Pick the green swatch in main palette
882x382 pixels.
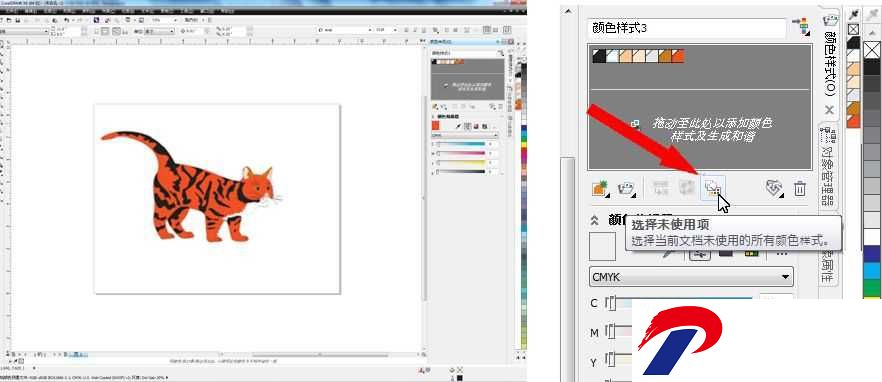872,287
